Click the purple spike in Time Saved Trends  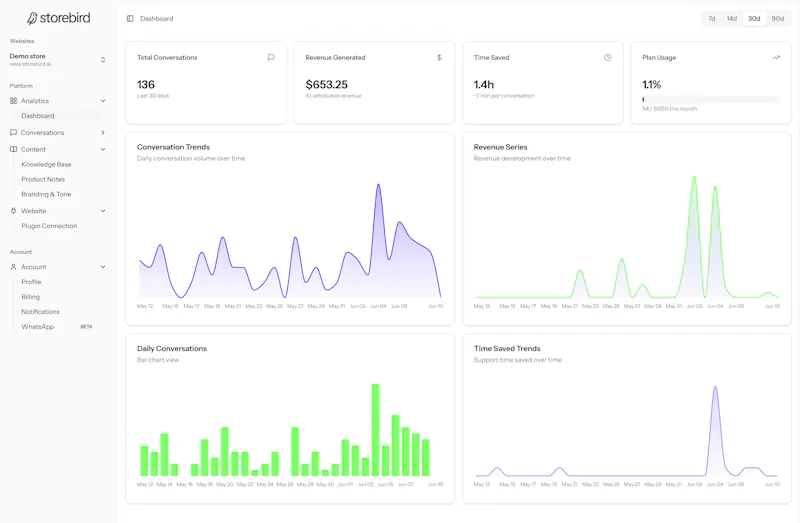(715, 388)
